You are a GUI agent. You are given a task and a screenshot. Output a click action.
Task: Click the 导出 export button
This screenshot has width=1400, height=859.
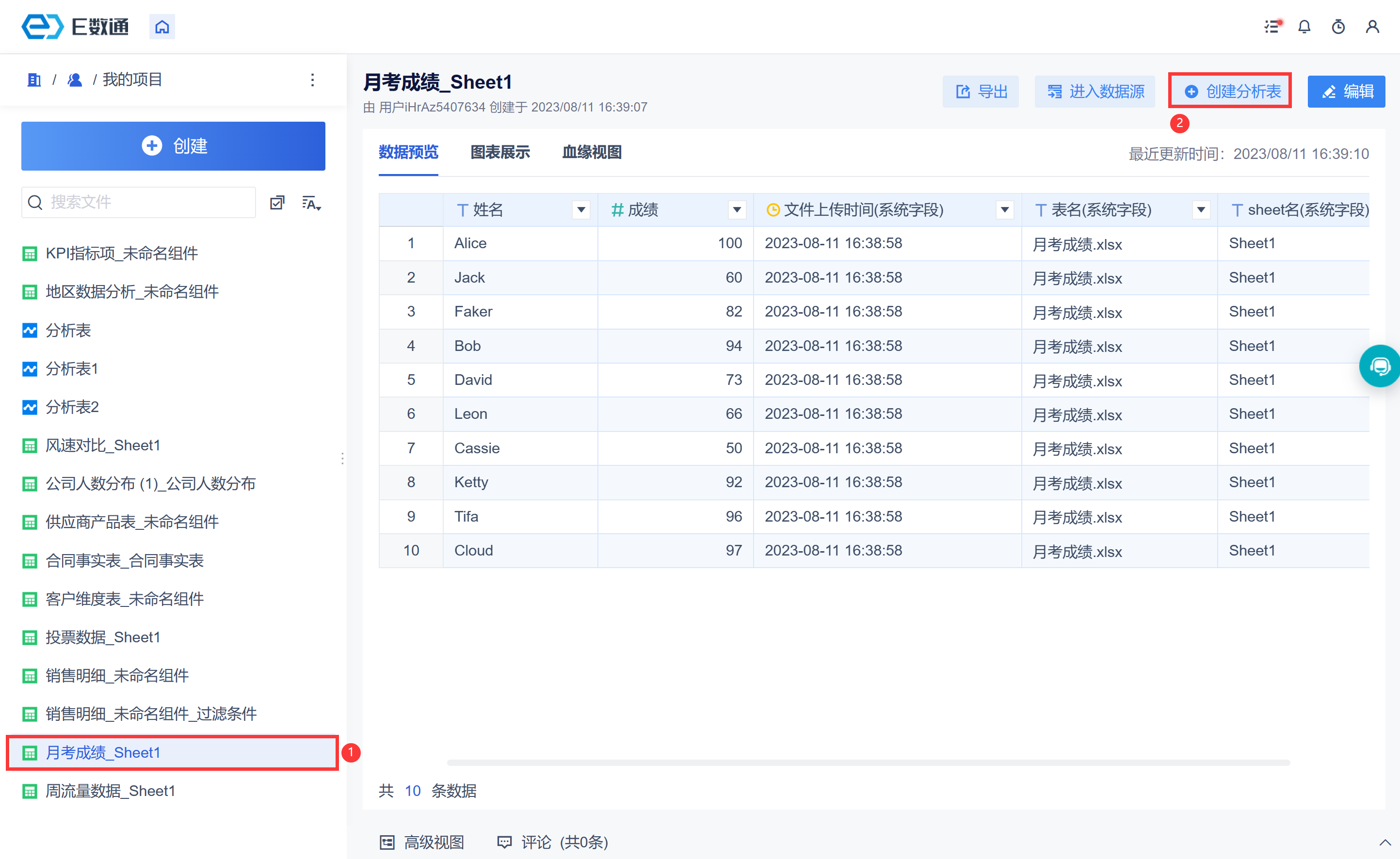(981, 92)
